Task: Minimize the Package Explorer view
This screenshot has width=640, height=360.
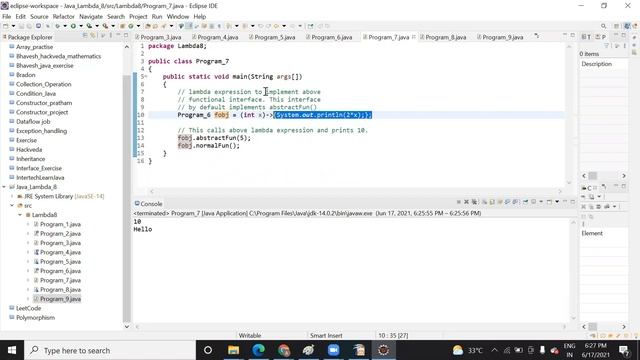Action: click(x=118, y=36)
